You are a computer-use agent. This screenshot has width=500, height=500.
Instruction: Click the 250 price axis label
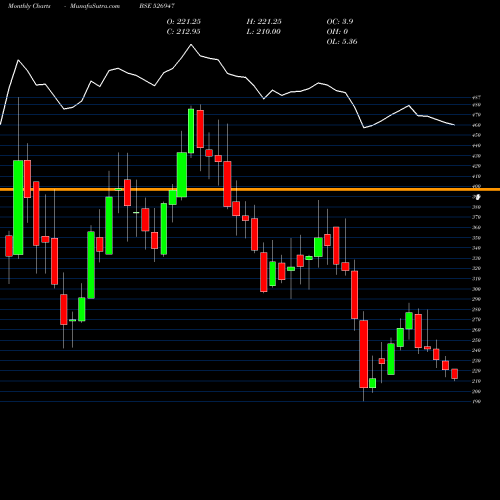(477, 340)
